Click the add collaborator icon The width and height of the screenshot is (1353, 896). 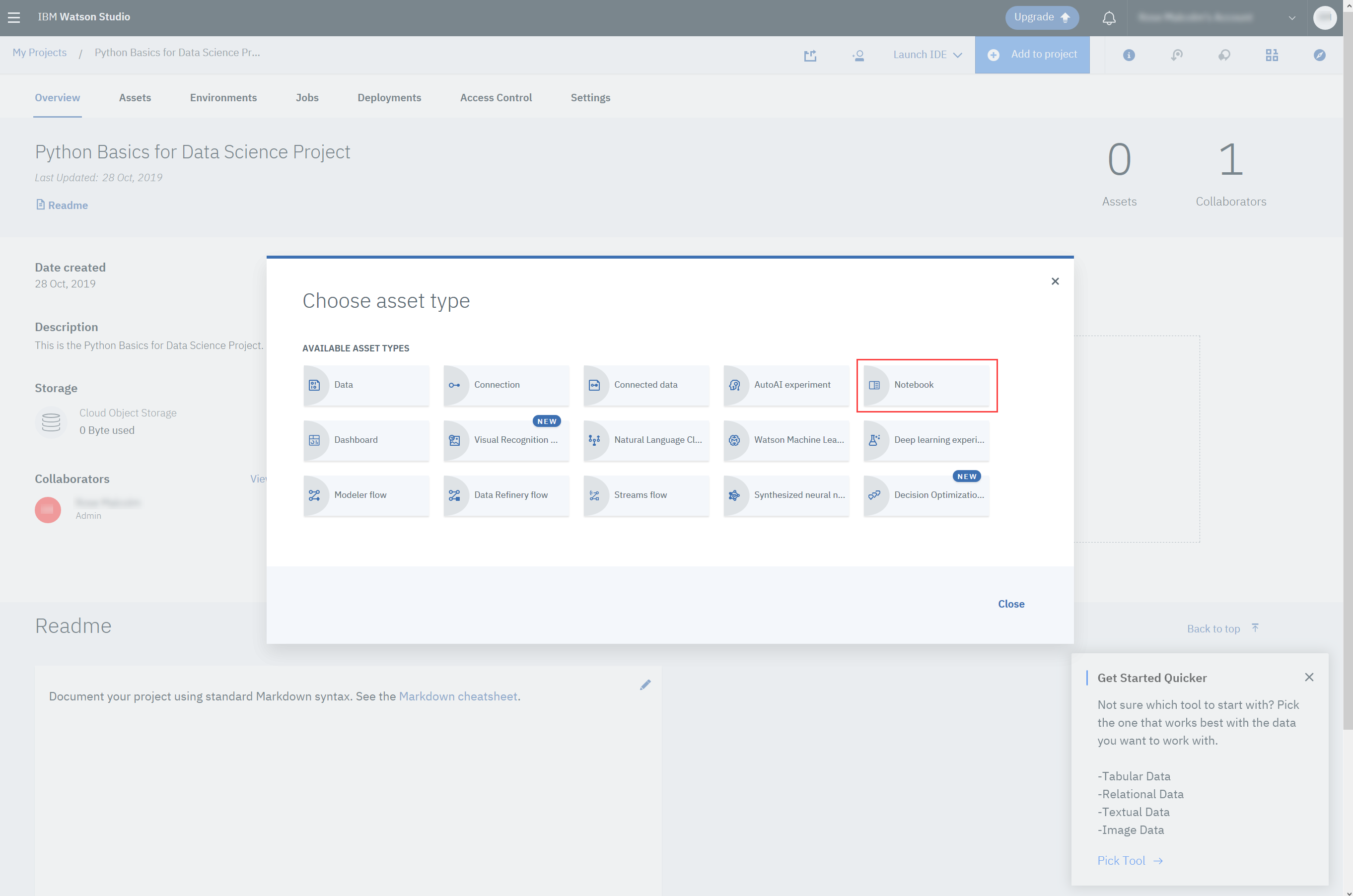click(x=858, y=55)
